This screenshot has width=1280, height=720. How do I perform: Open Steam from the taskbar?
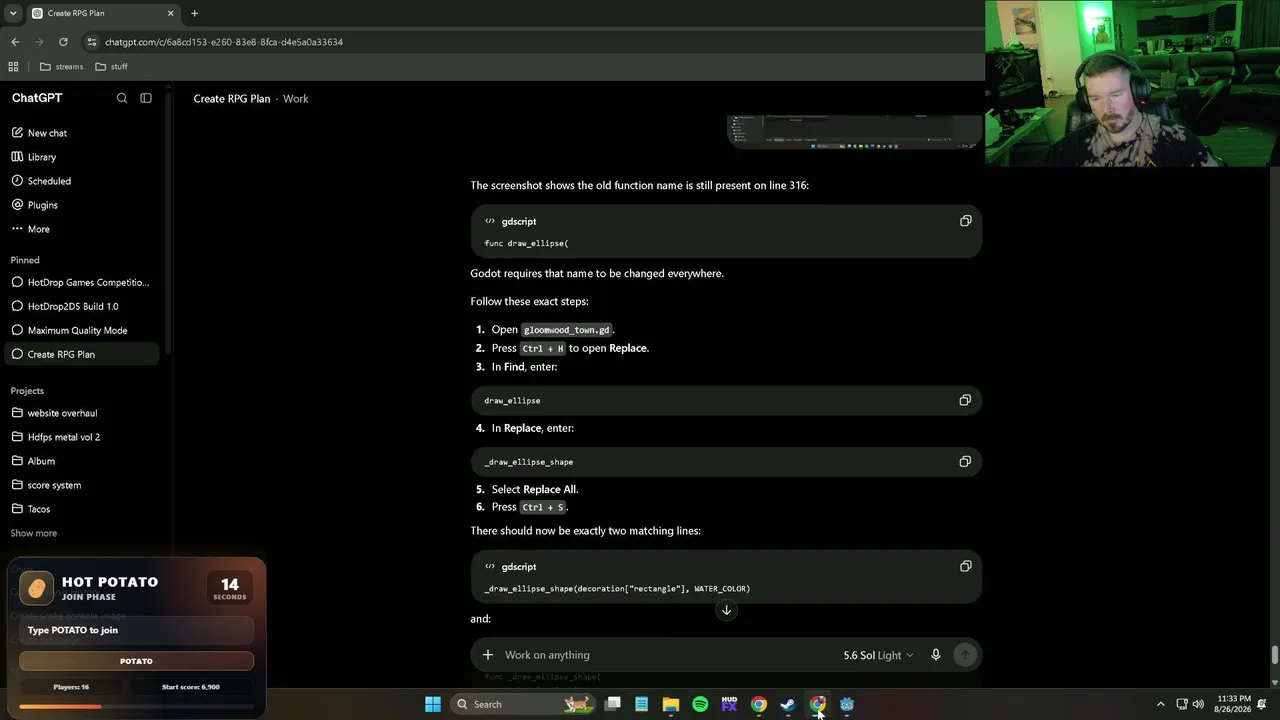pos(788,704)
